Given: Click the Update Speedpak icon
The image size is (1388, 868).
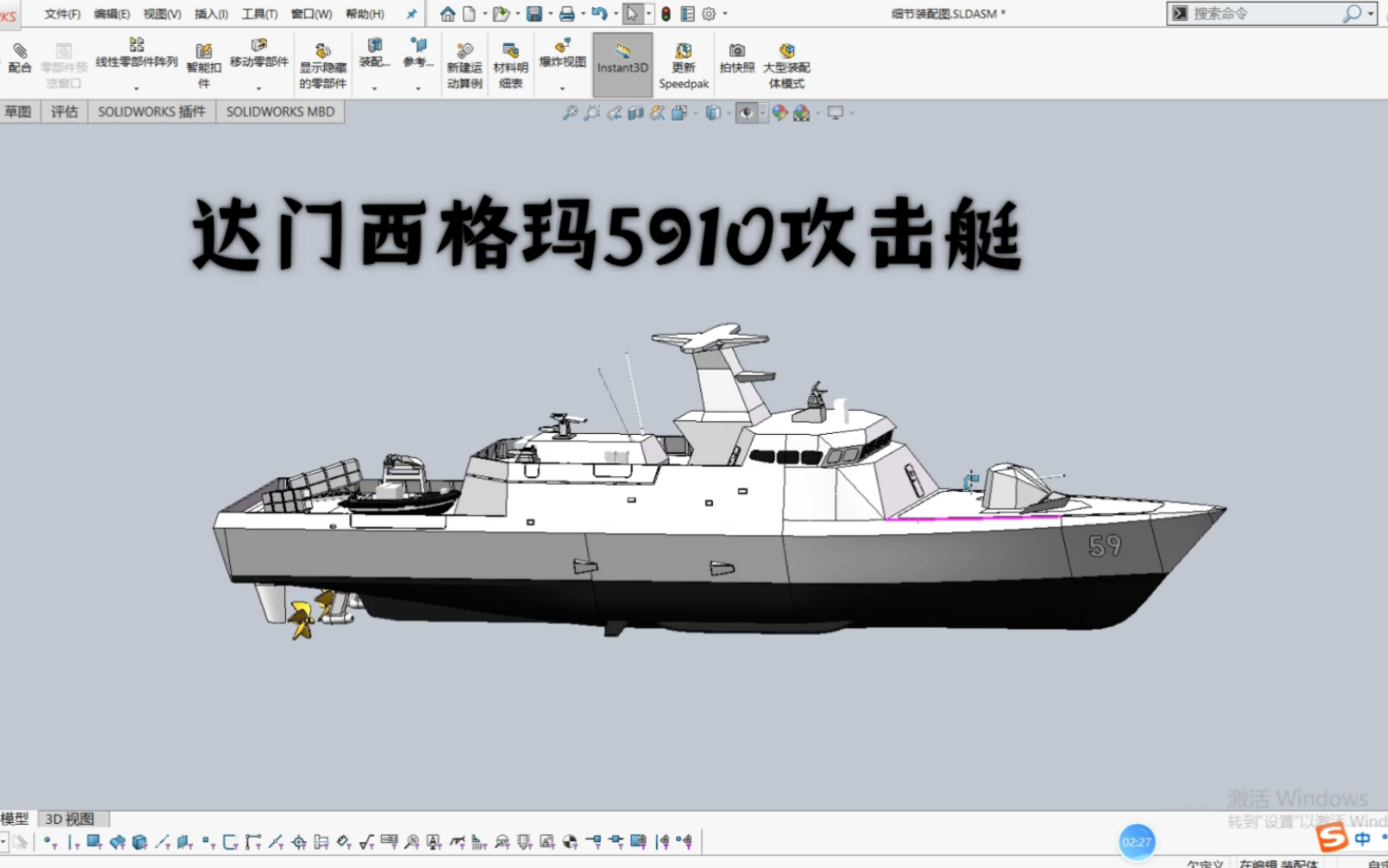Looking at the screenshot, I should click(x=683, y=63).
